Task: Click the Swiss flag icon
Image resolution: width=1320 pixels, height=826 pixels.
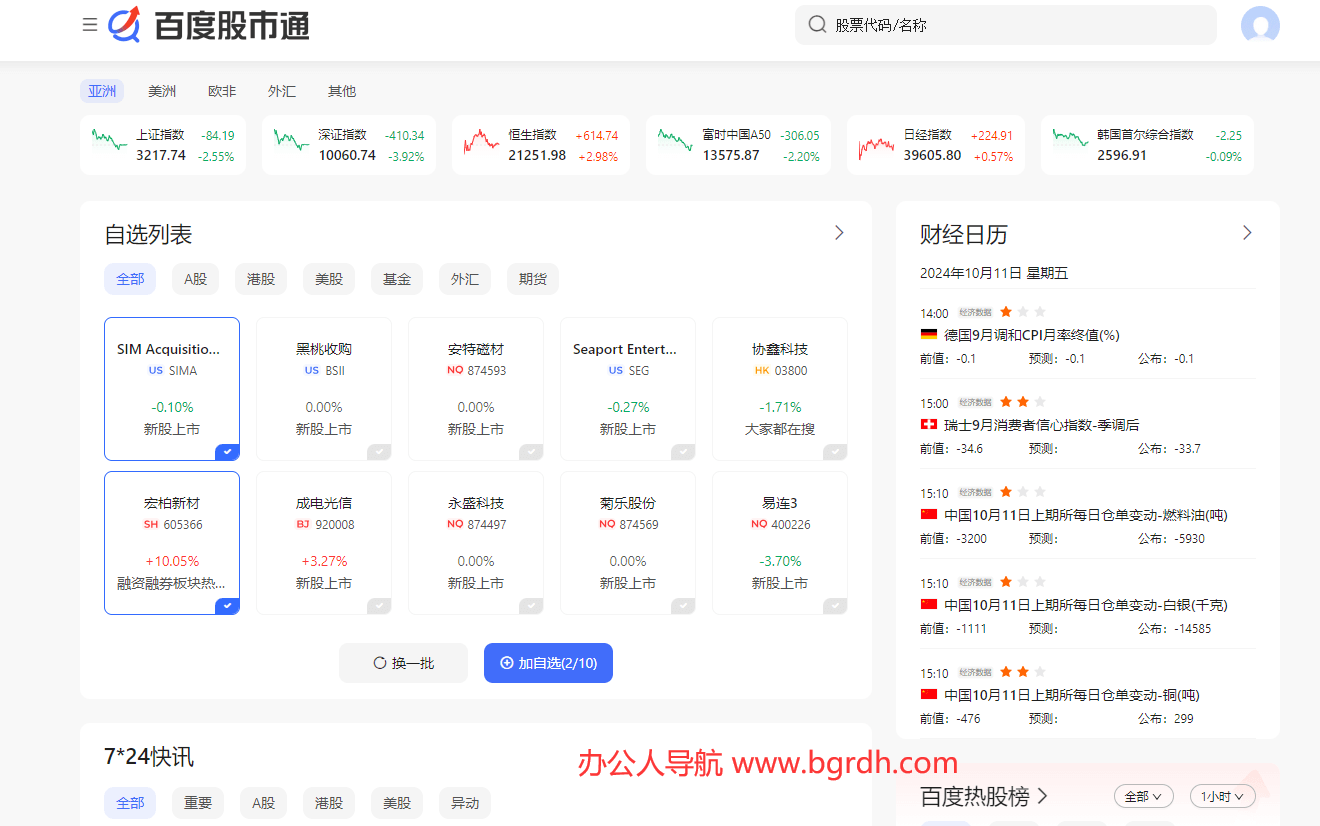Action: 928,425
